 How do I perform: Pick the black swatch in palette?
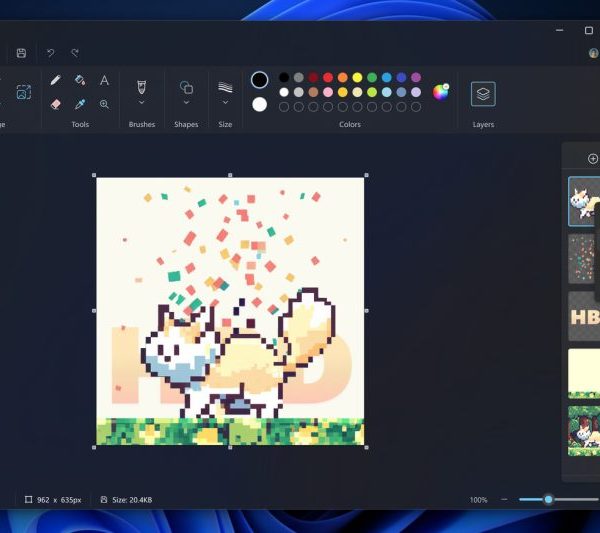point(284,78)
